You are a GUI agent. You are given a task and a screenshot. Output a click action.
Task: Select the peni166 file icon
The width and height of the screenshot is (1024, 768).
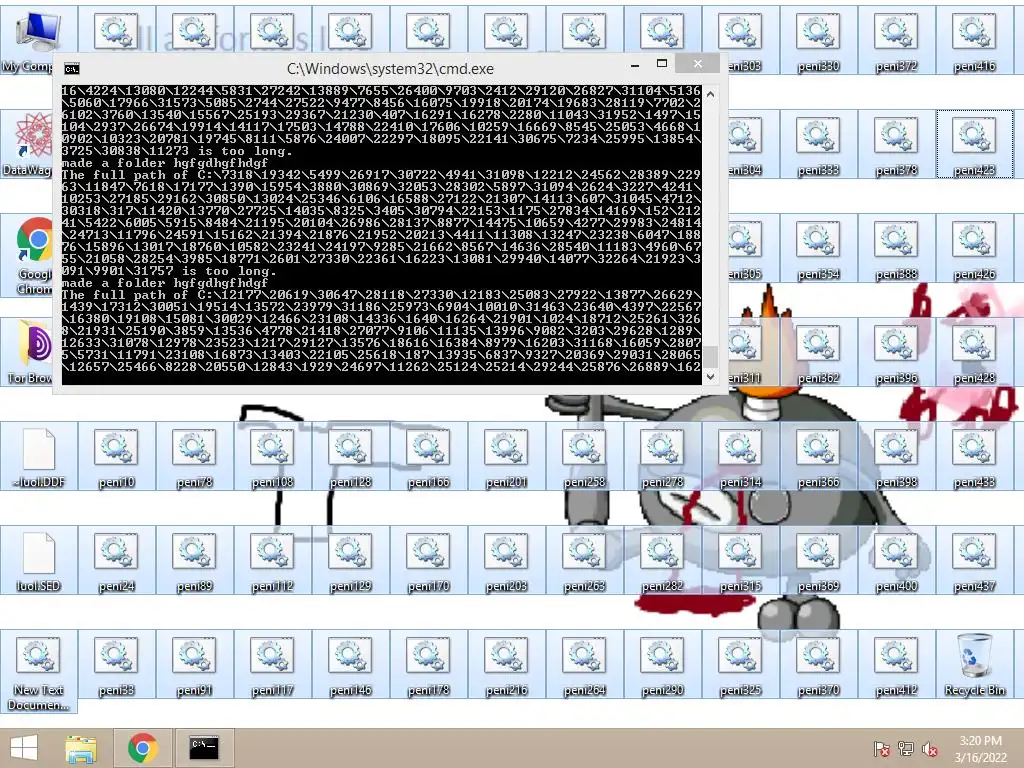(428, 457)
